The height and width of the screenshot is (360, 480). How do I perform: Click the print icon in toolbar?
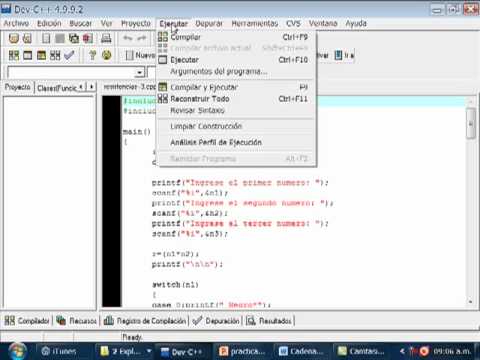[106, 38]
